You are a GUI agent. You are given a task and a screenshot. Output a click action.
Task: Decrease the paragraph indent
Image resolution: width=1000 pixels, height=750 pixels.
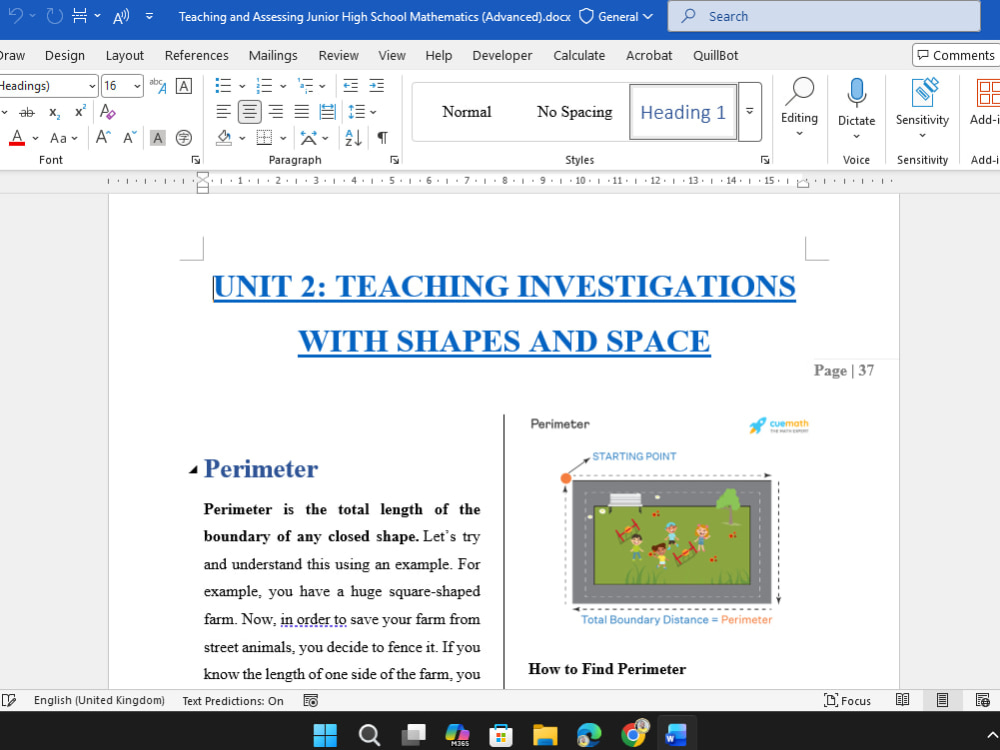click(351, 85)
